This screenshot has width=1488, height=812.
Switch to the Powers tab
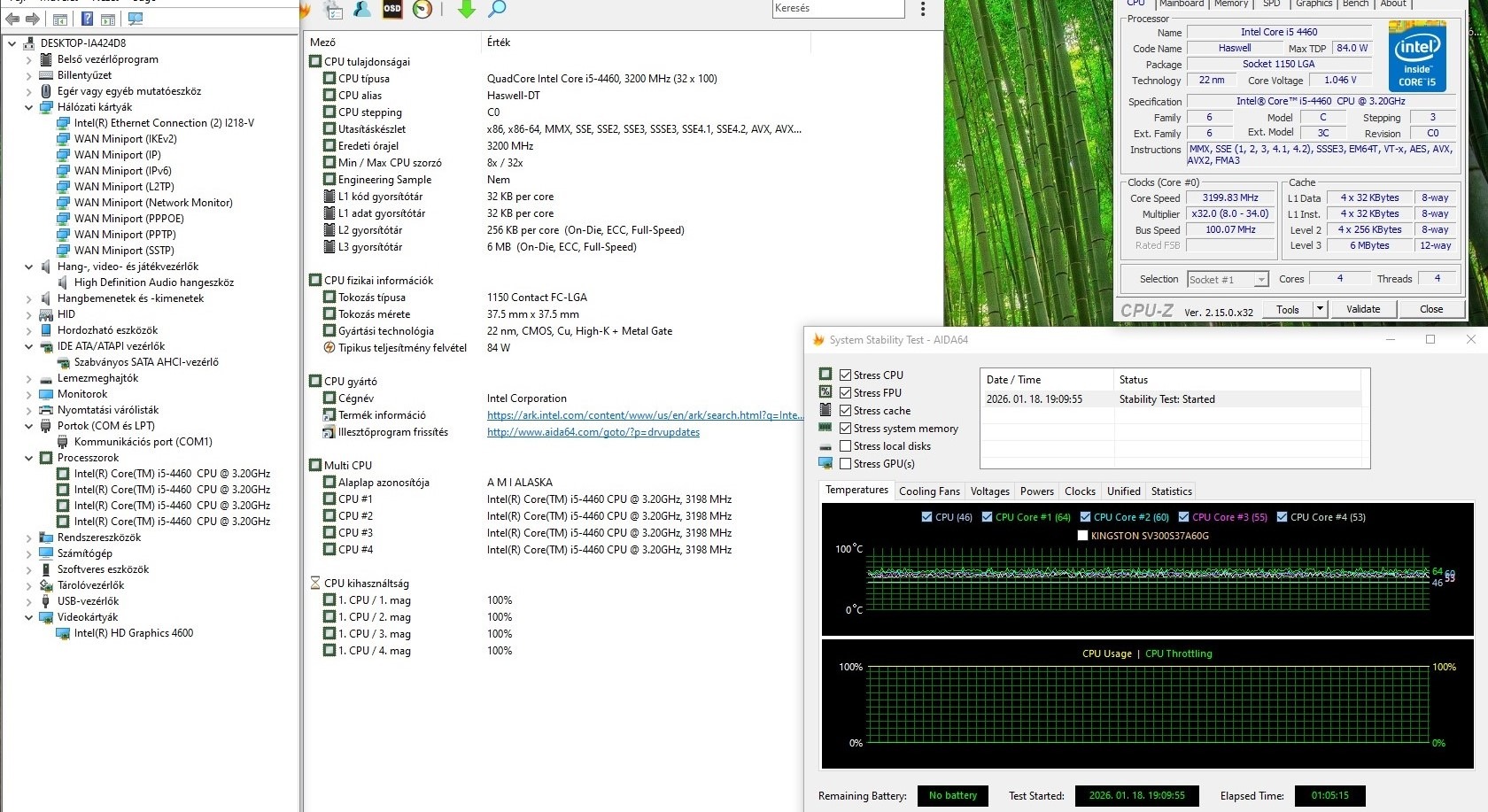[1037, 491]
